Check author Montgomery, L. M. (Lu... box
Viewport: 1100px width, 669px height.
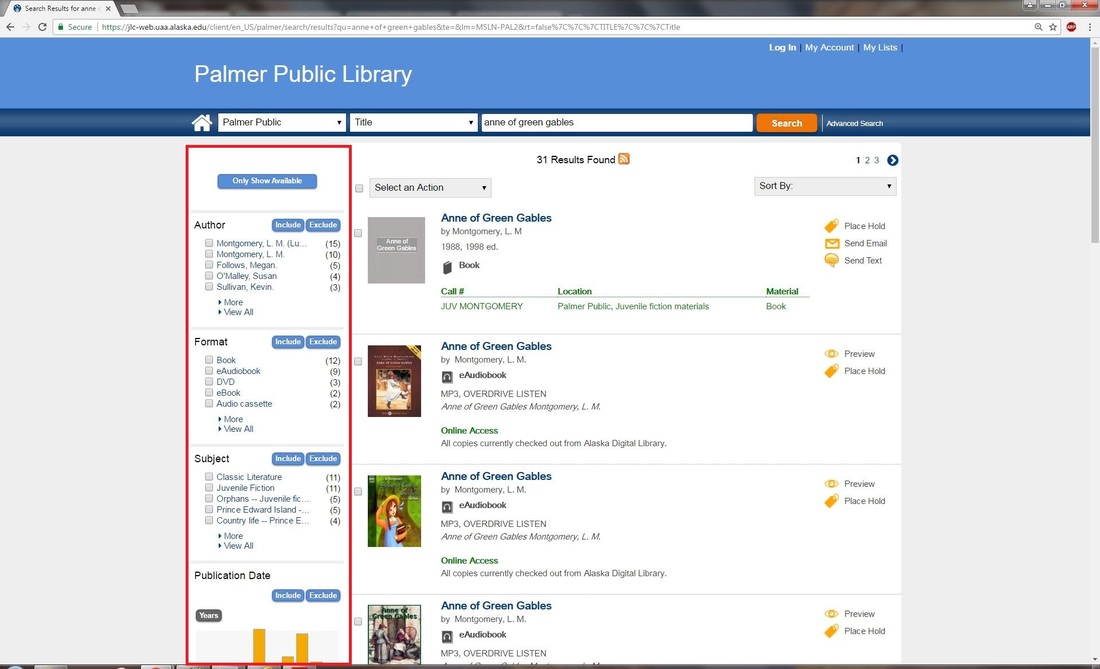[x=209, y=243]
